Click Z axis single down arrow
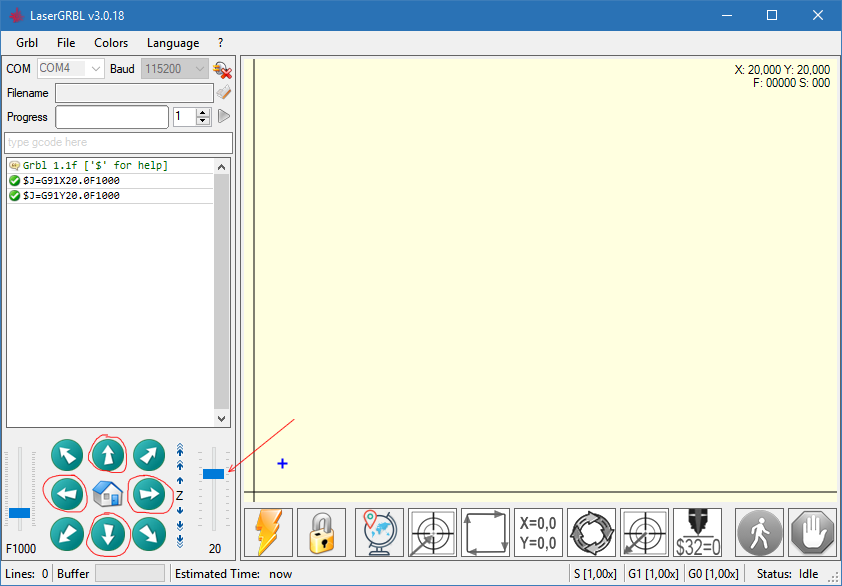 [x=180, y=510]
